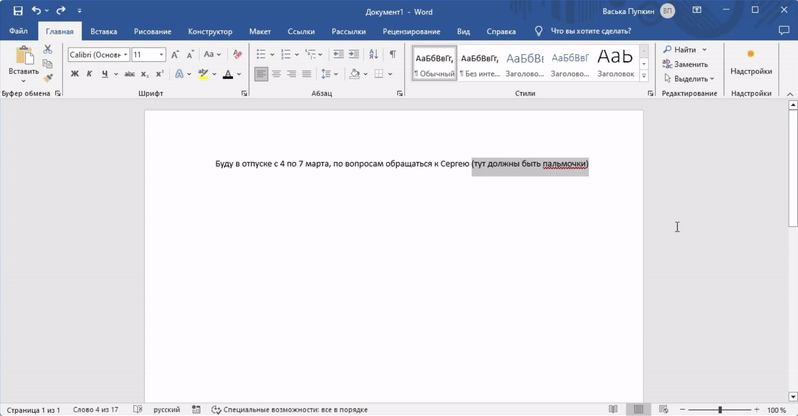Viewport: 798px width, 416px height.
Task: Open the Calibri font name dropdown
Action: [124, 55]
